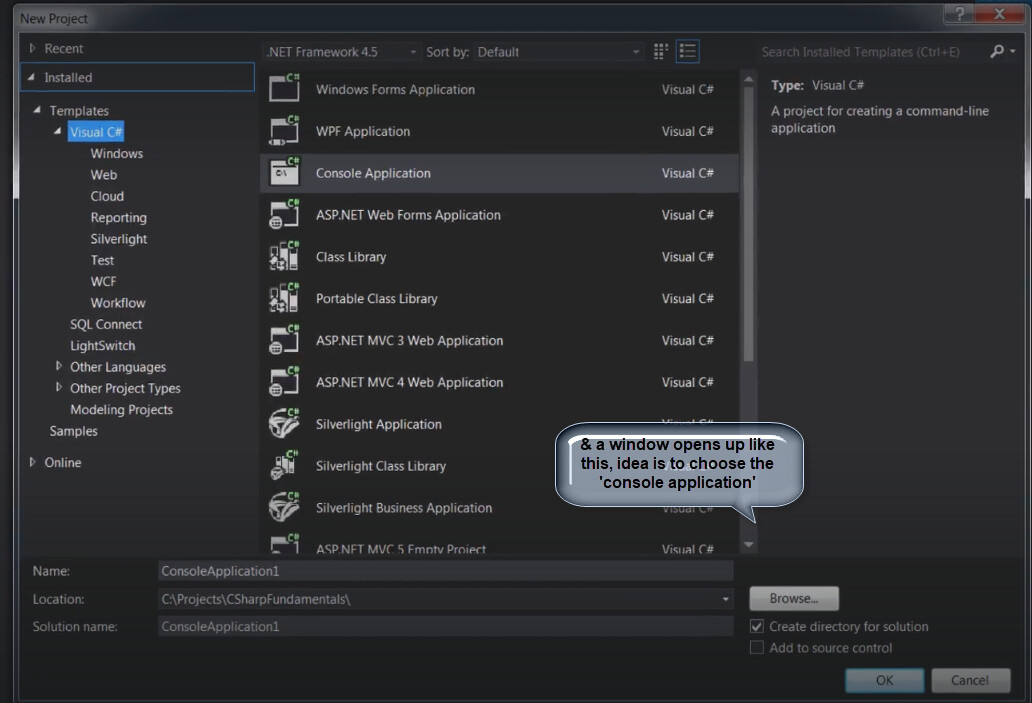Select the Windows Forms Application text
The height and width of the screenshot is (703, 1032).
coord(395,90)
